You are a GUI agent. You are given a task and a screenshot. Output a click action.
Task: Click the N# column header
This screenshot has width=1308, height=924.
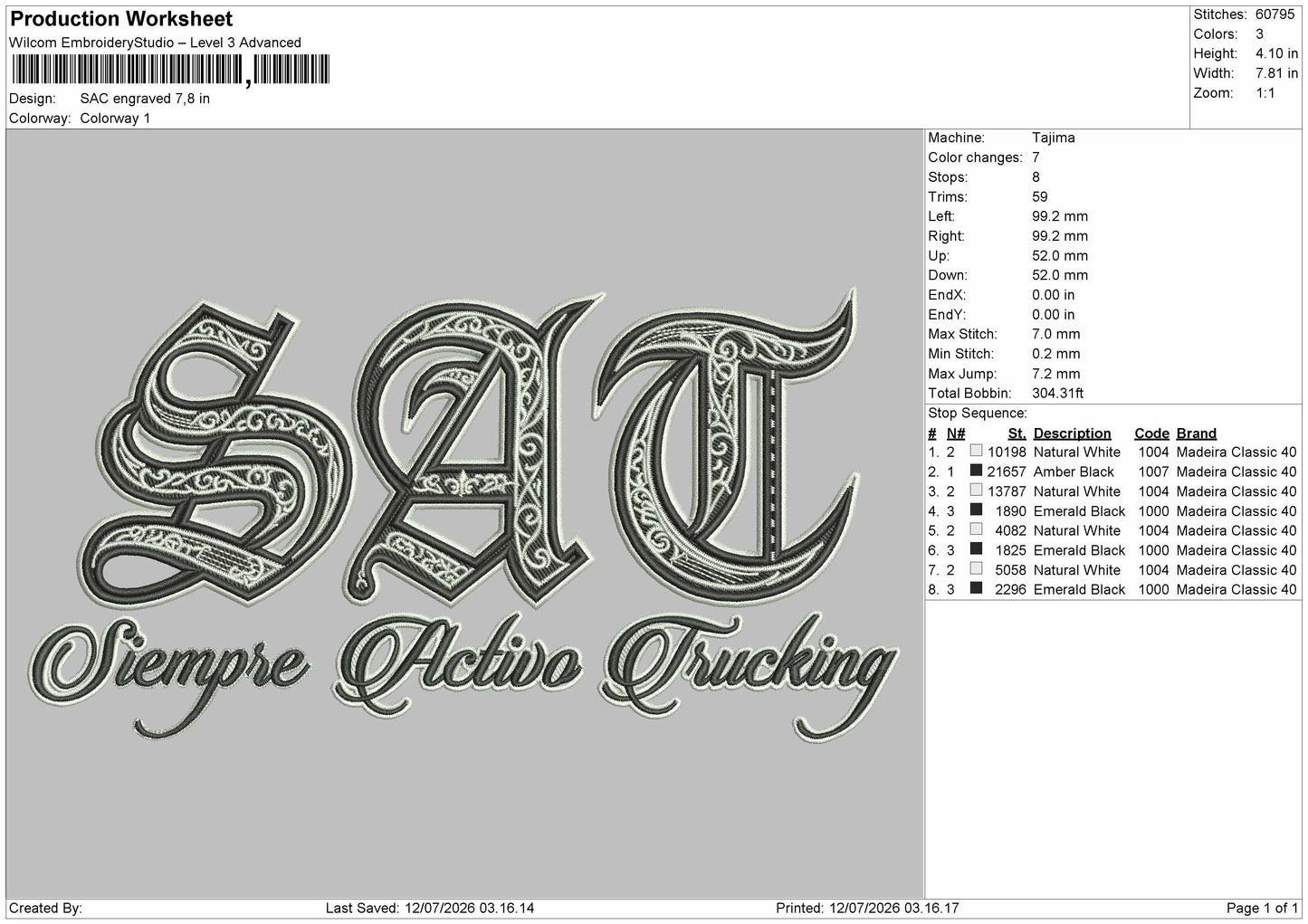tap(956, 433)
